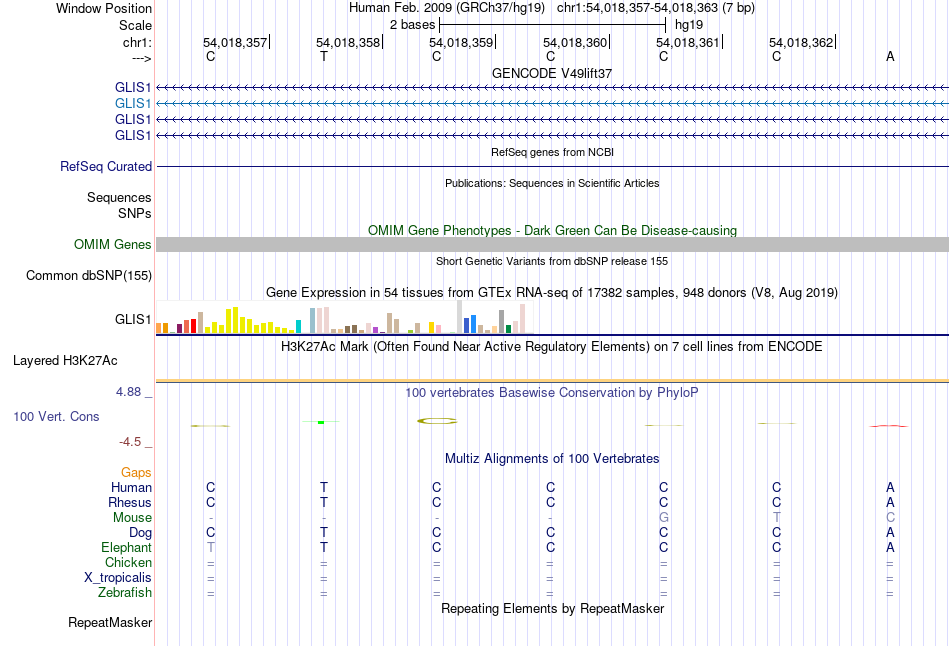Click the light blue GLIS1 transcript label
This screenshot has width=950, height=646.
coord(133,104)
